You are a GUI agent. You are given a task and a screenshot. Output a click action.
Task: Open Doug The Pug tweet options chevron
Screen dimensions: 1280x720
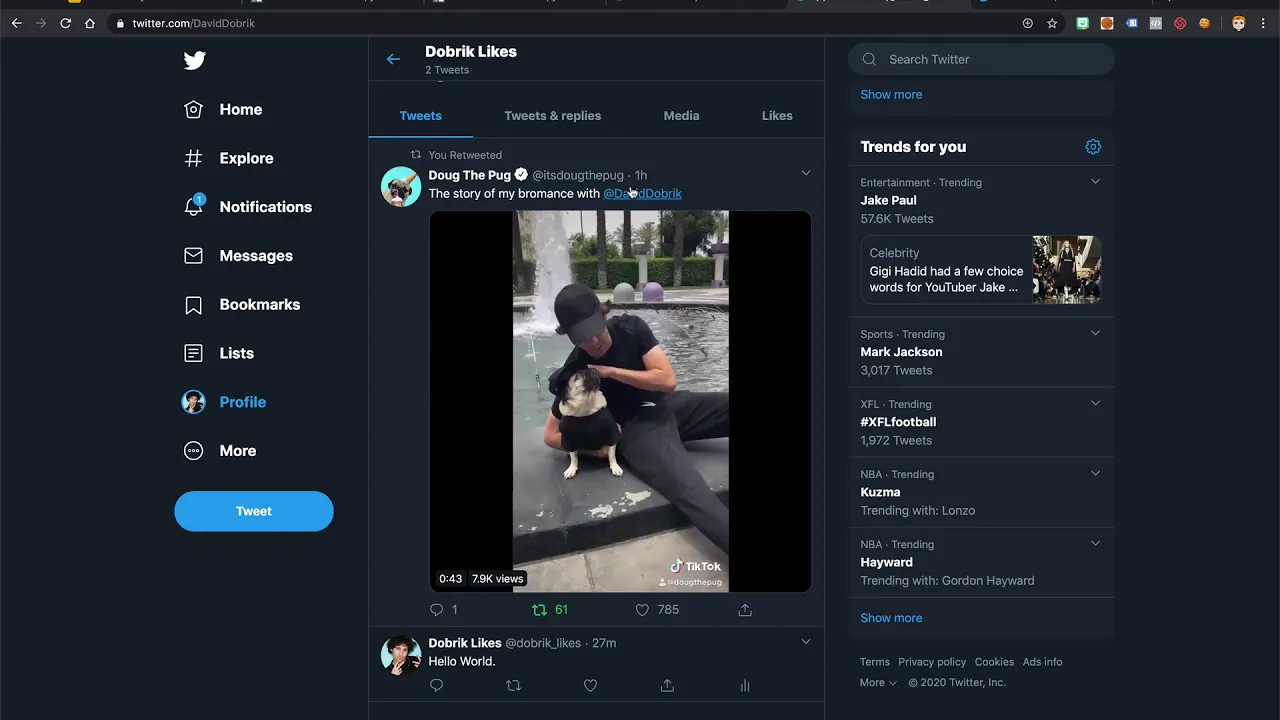coord(806,173)
